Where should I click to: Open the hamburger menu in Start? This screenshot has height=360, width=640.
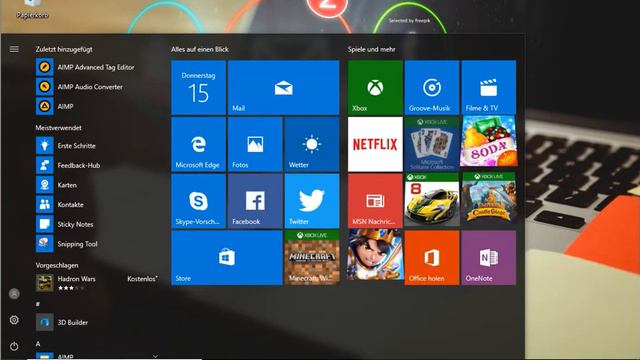click(14, 49)
